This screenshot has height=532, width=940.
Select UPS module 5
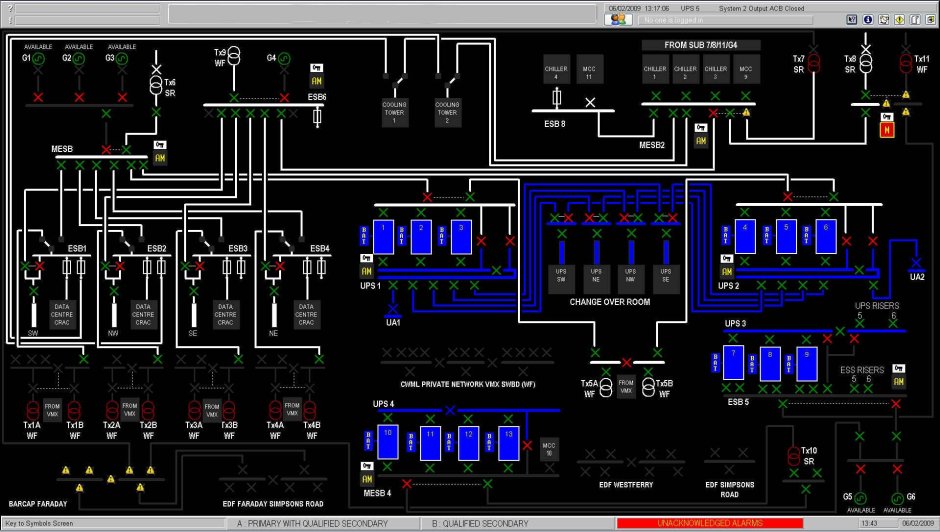point(786,237)
